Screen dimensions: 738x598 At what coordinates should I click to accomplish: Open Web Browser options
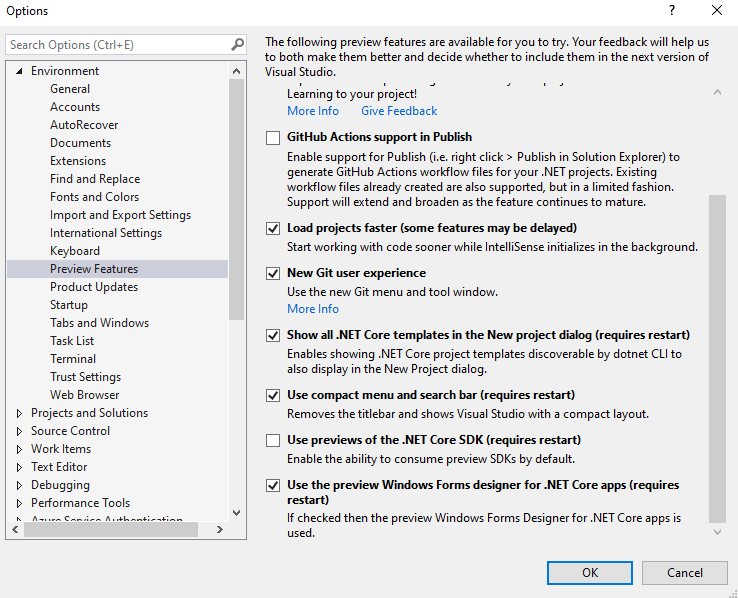tap(85, 395)
